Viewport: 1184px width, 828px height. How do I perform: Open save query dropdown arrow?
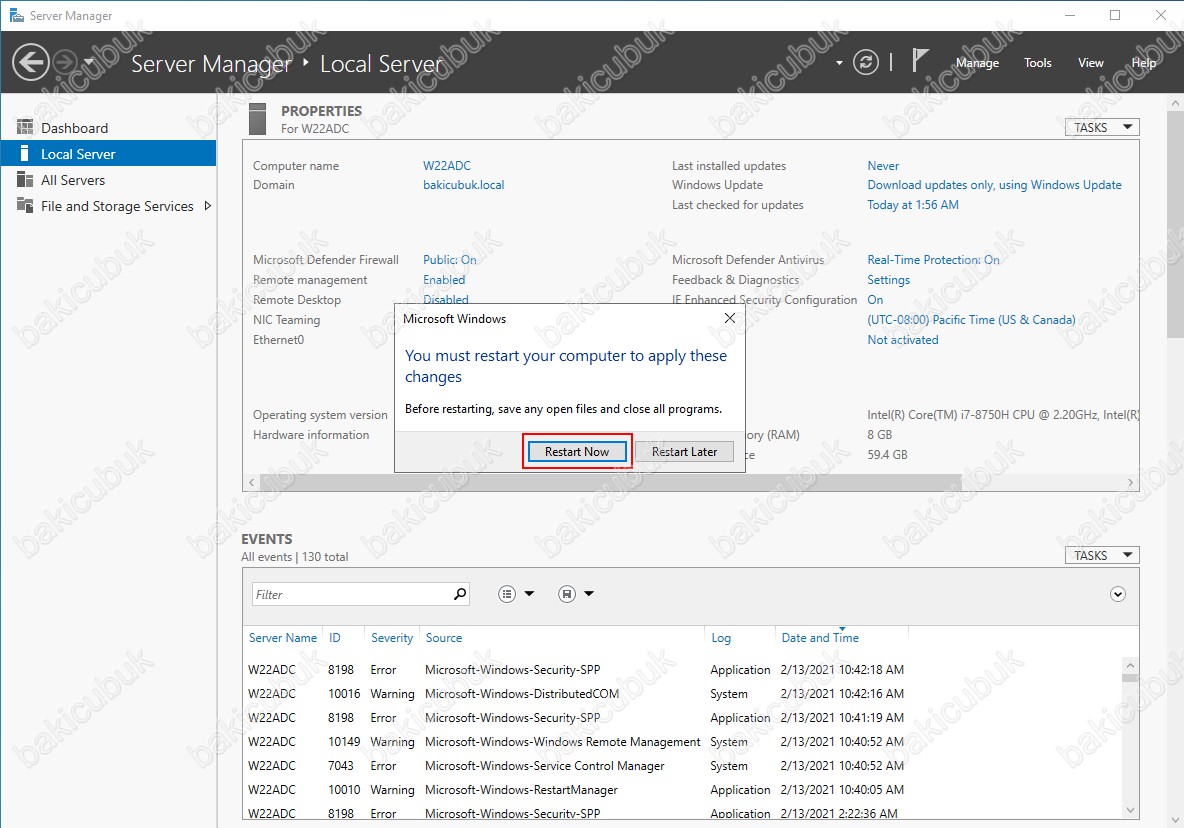(x=589, y=593)
